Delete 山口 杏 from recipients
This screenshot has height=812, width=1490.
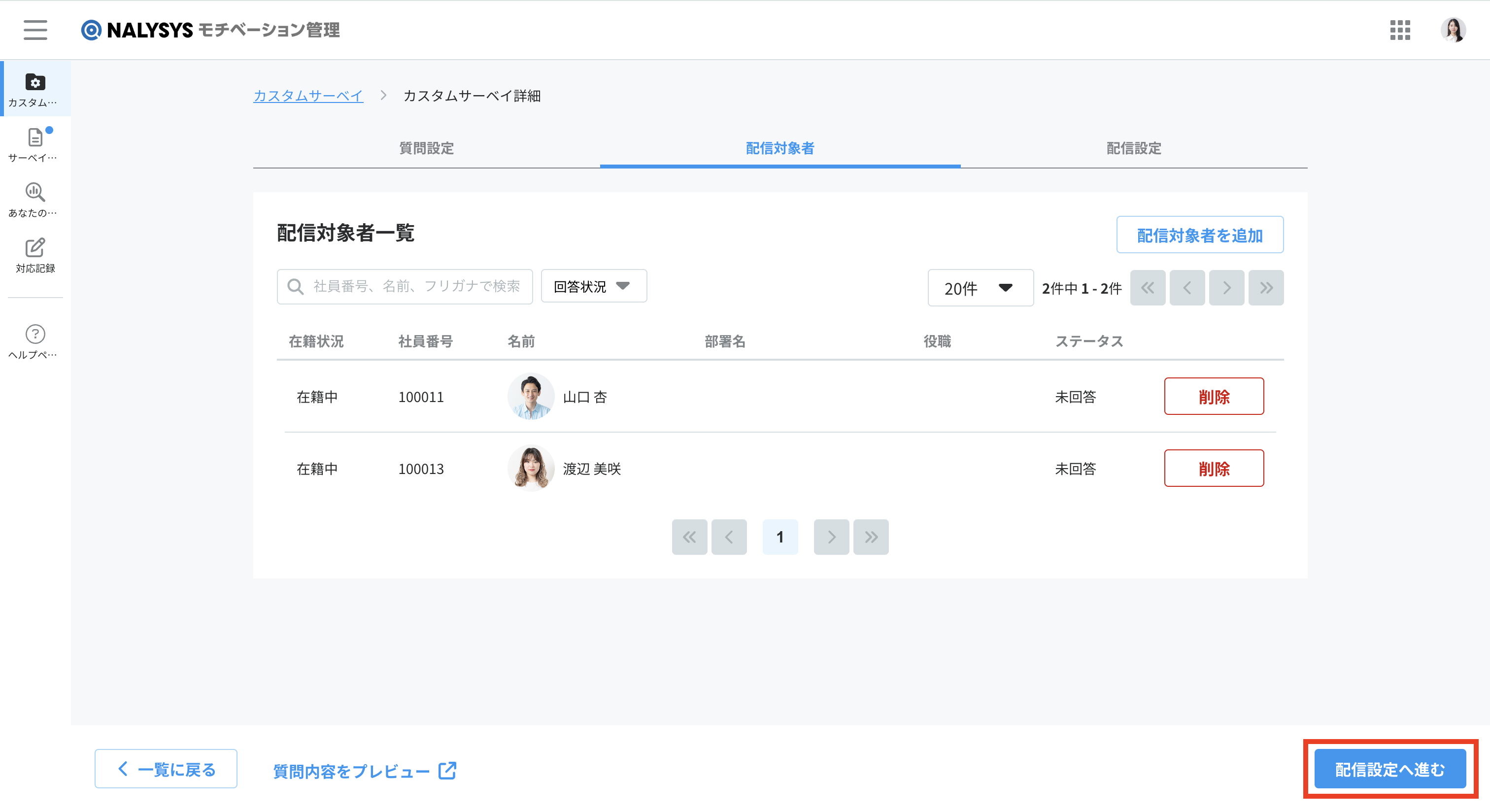click(x=1214, y=396)
